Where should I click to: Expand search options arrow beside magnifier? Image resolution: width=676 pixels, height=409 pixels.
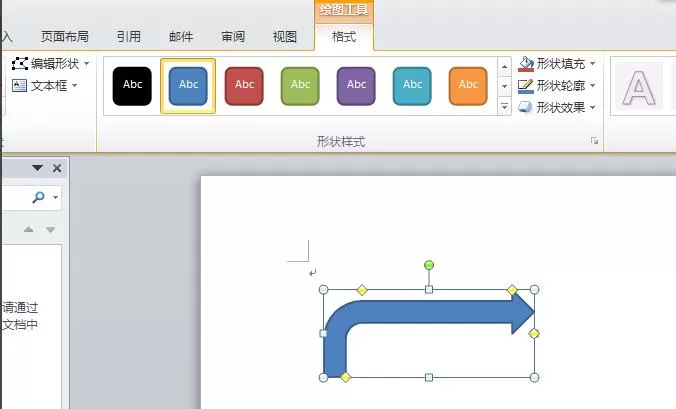56,197
